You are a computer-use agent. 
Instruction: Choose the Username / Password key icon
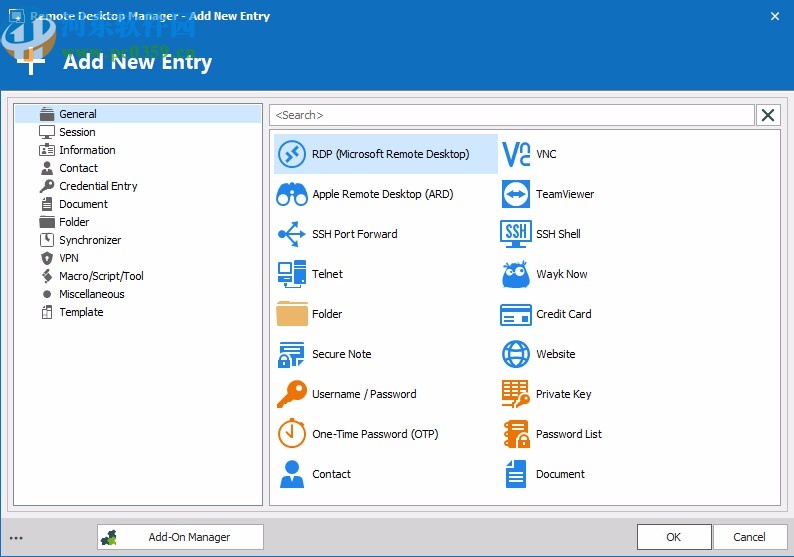[x=292, y=394]
